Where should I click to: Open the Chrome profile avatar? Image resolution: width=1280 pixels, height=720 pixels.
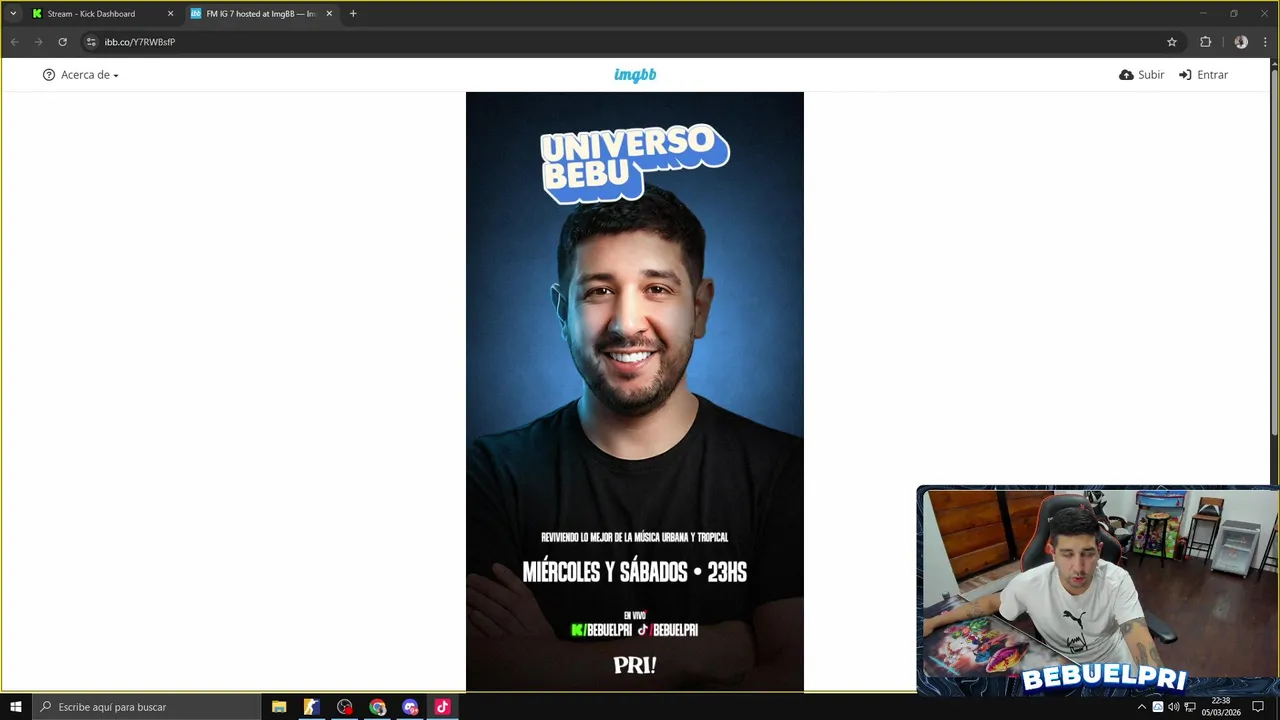1241,42
